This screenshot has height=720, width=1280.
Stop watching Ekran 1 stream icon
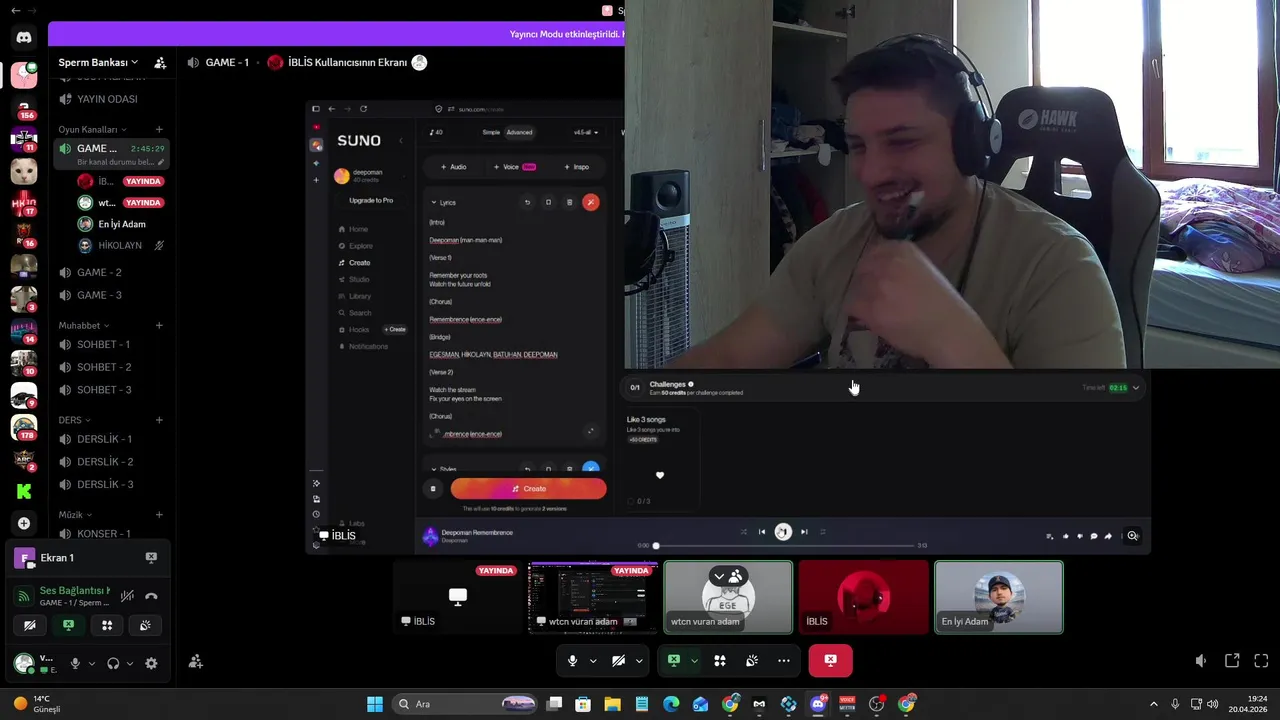tap(151, 558)
